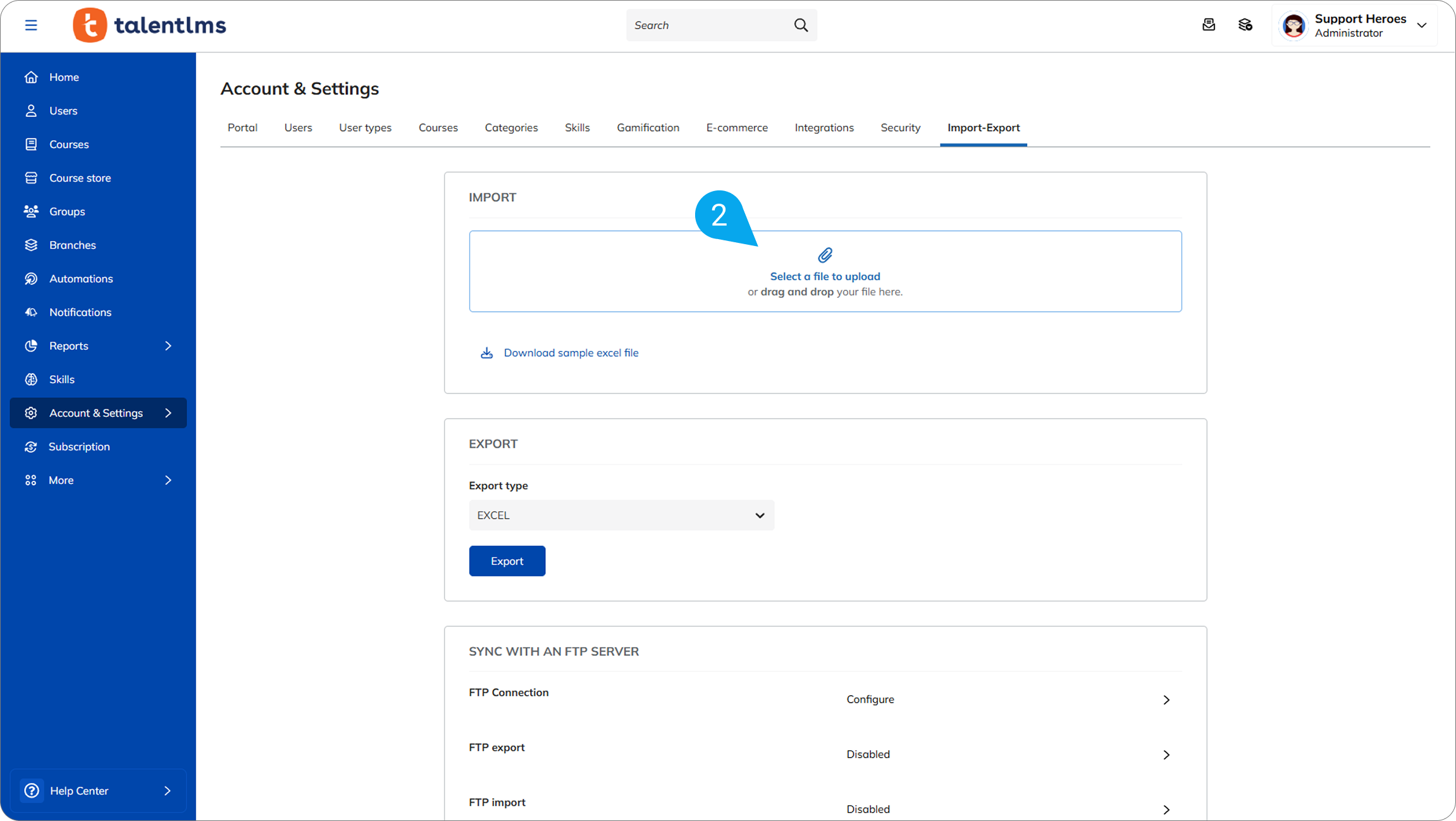Open the messages inbox icon
The width and height of the screenshot is (1456, 821).
(1209, 25)
